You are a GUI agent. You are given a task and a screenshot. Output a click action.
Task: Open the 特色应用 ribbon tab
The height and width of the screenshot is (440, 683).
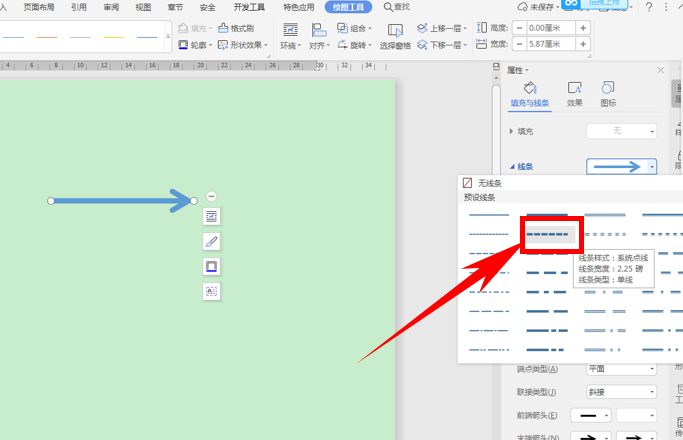point(299,7)
